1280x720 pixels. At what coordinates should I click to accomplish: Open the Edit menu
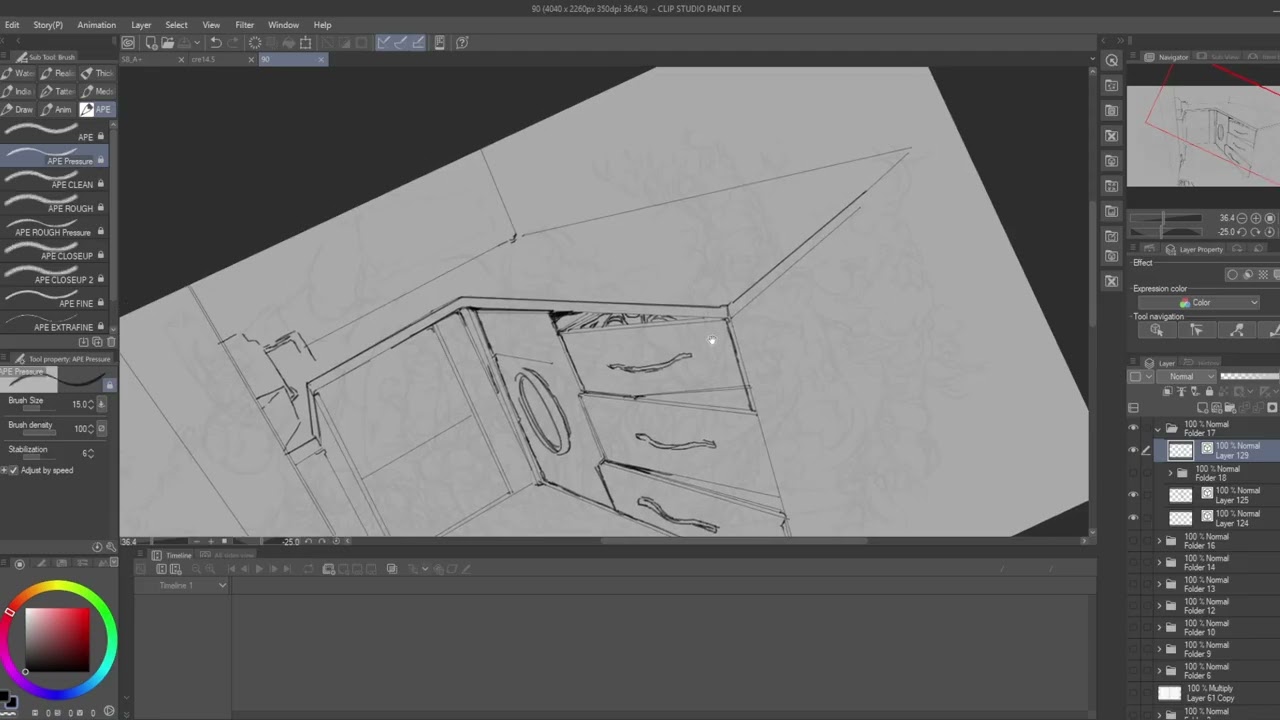12,25
